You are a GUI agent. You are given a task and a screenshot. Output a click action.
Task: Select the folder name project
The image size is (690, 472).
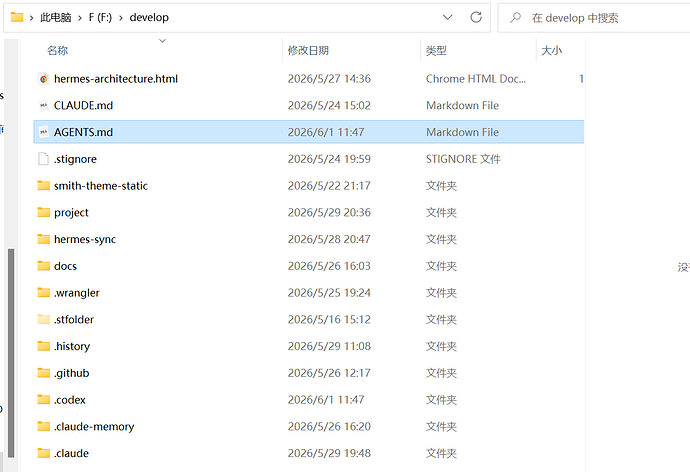coord(71,213)
